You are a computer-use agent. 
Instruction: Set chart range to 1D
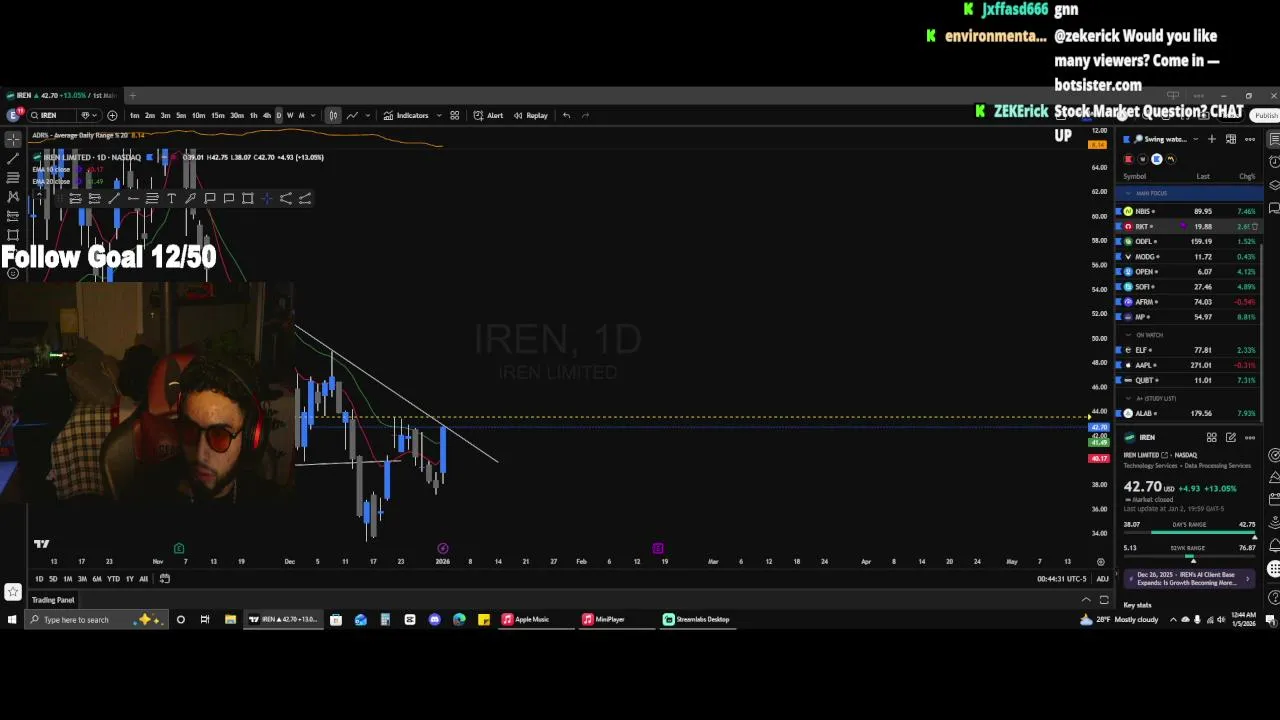click(39, 579)
